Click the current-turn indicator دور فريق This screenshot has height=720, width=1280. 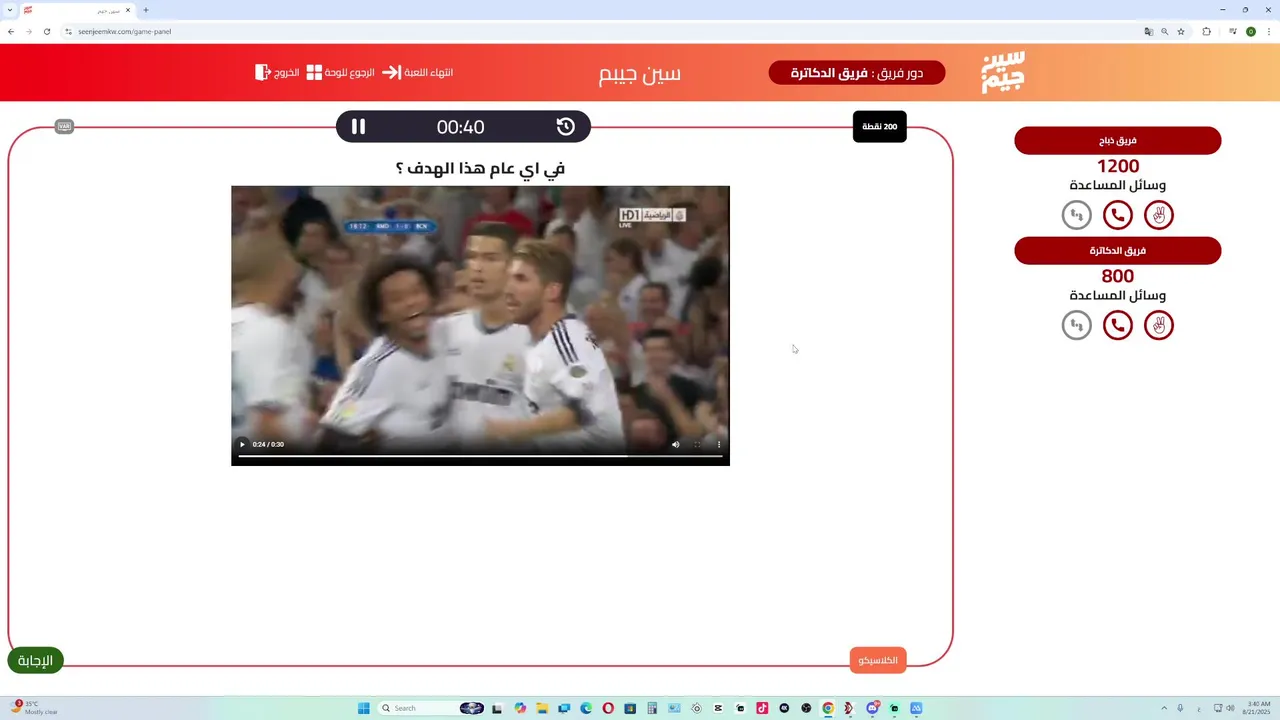click(857, 73)
